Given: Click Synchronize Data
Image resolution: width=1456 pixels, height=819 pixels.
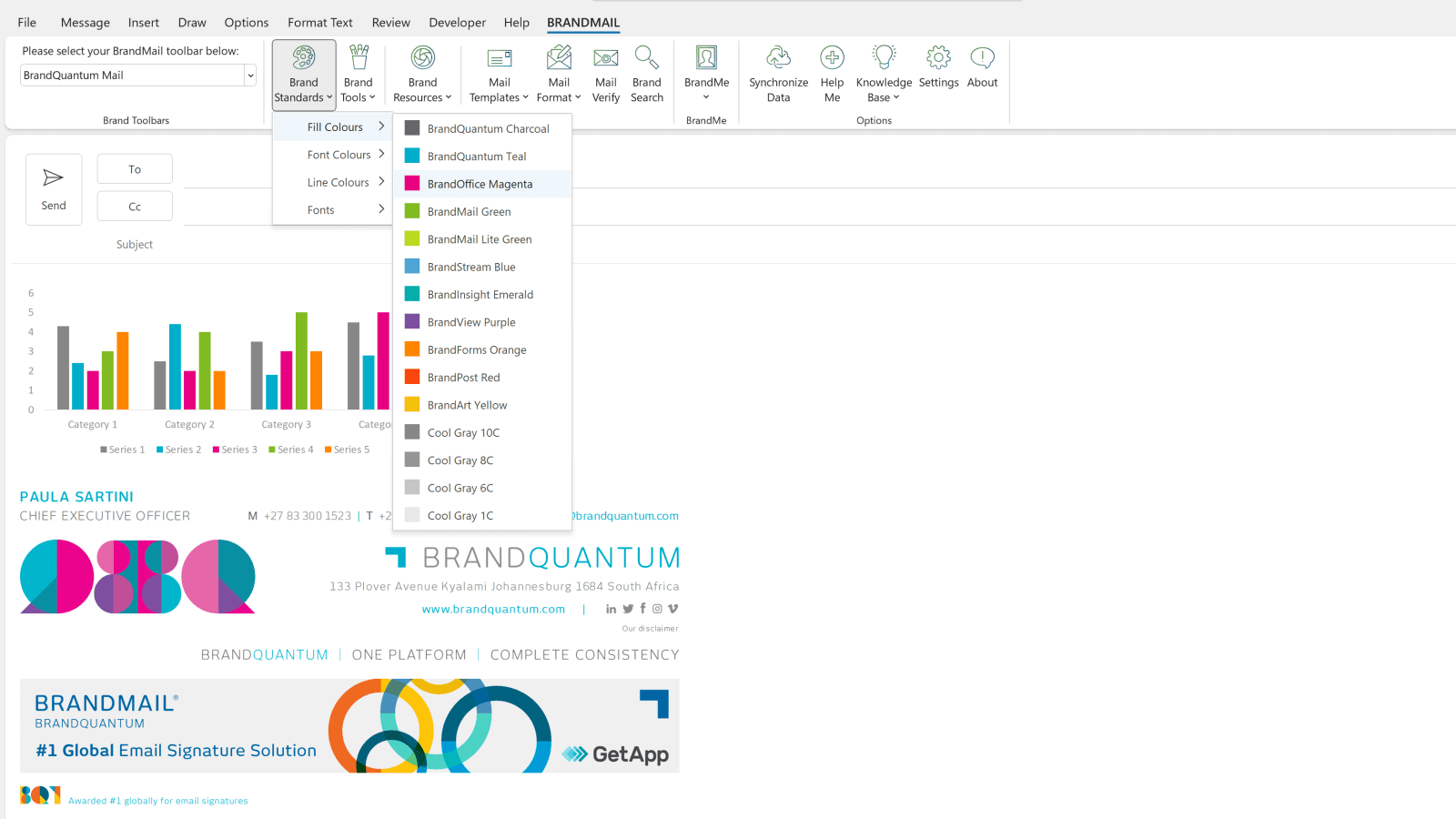Looking at the screenshot, I should (x=778, y=75).
